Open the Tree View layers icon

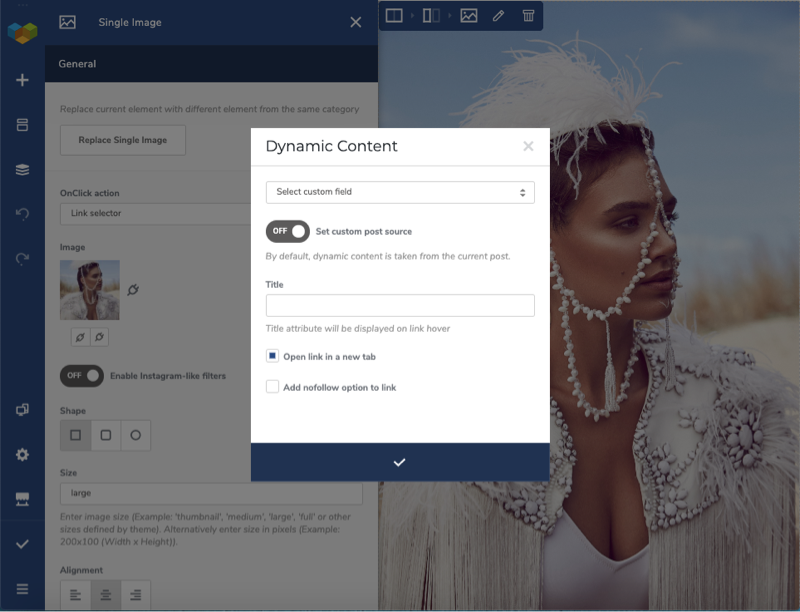(x=22, y=169)
